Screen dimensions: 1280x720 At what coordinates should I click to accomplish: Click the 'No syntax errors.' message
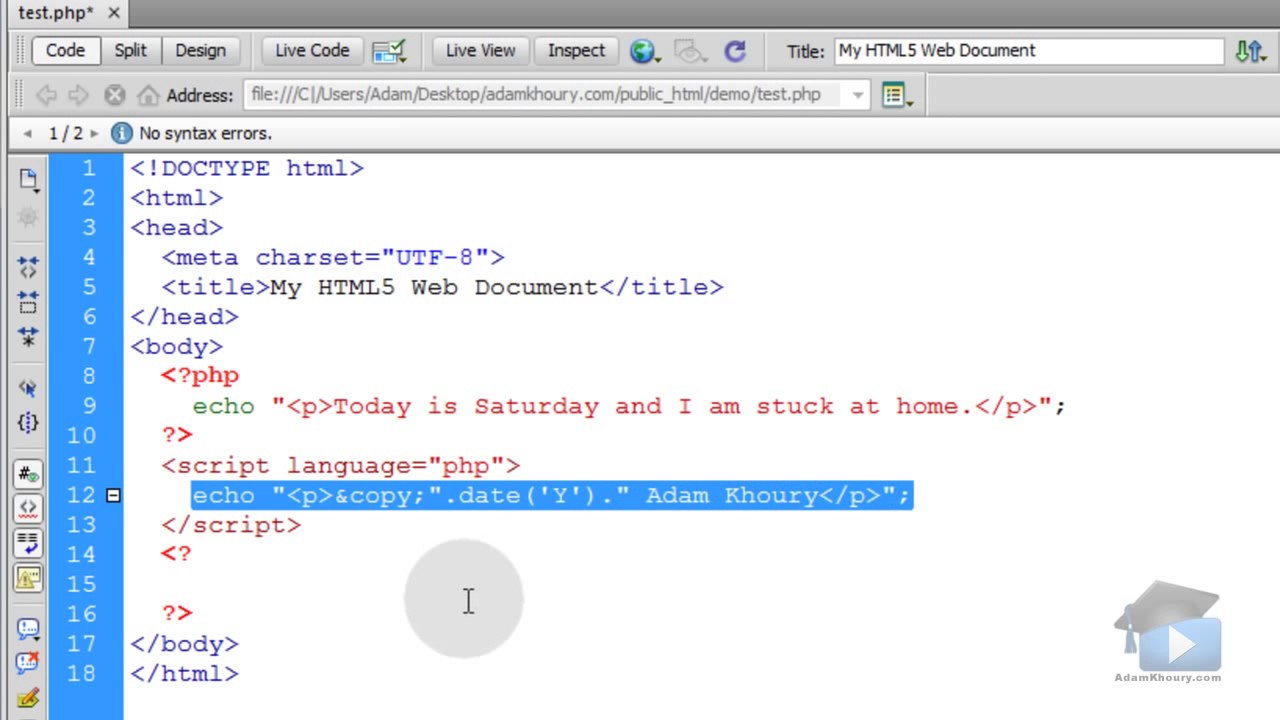tap(205, 133)
